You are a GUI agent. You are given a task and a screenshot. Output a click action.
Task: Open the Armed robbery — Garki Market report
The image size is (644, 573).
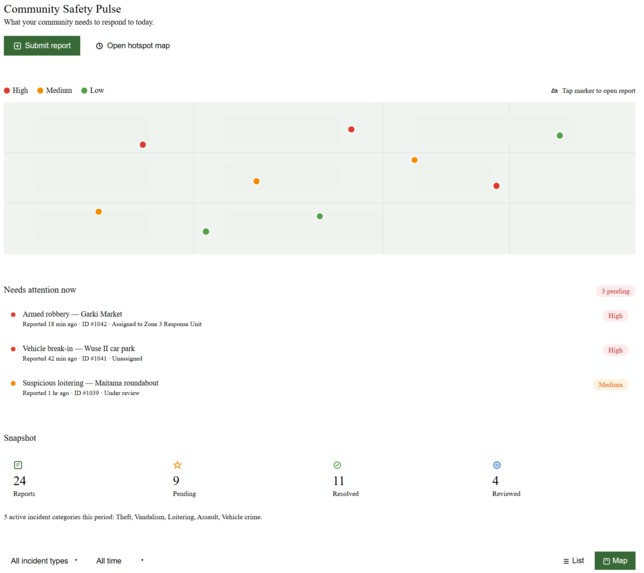tap(320, 319)
